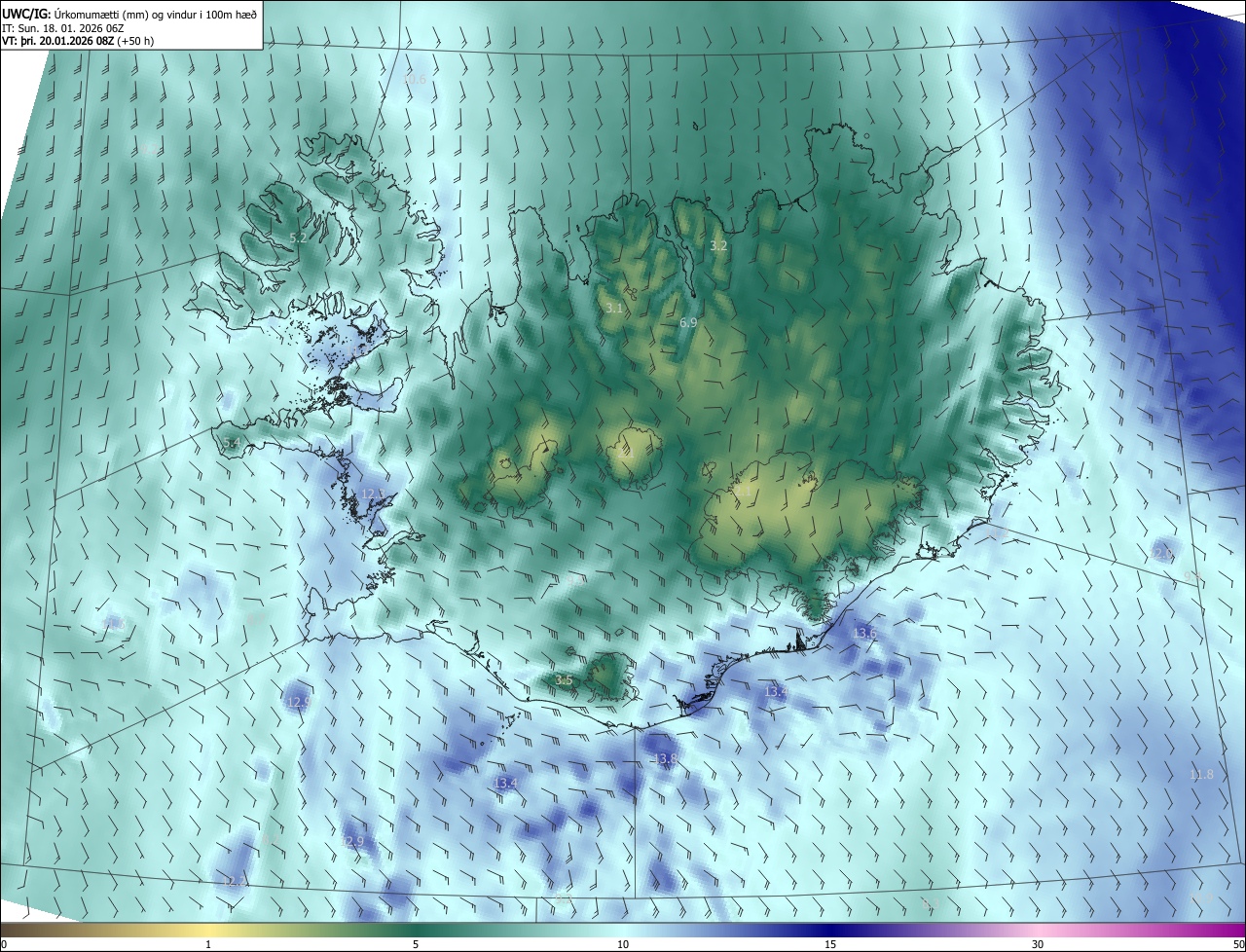
Task: Click the 13.6 value label on the map
Action: (x=864, y=633)
